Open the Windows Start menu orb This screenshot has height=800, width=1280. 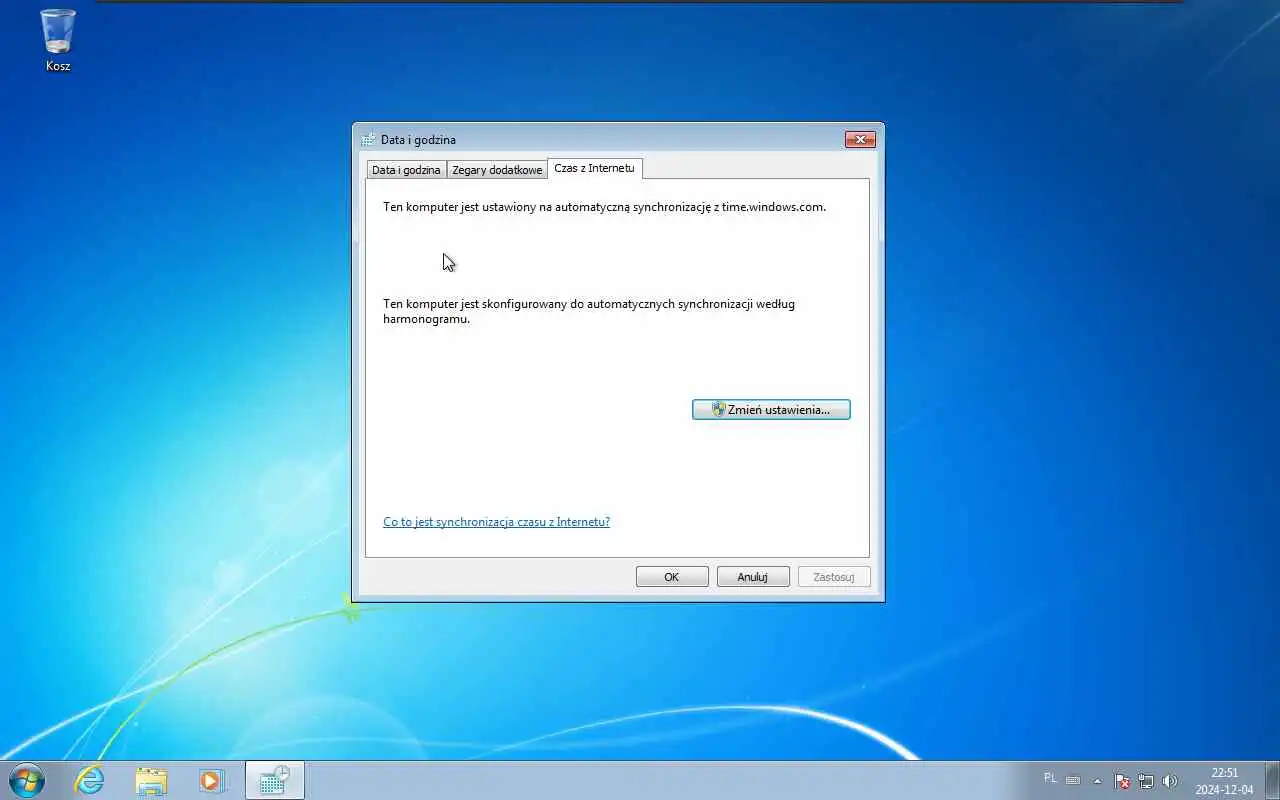(x=26, y=780)
